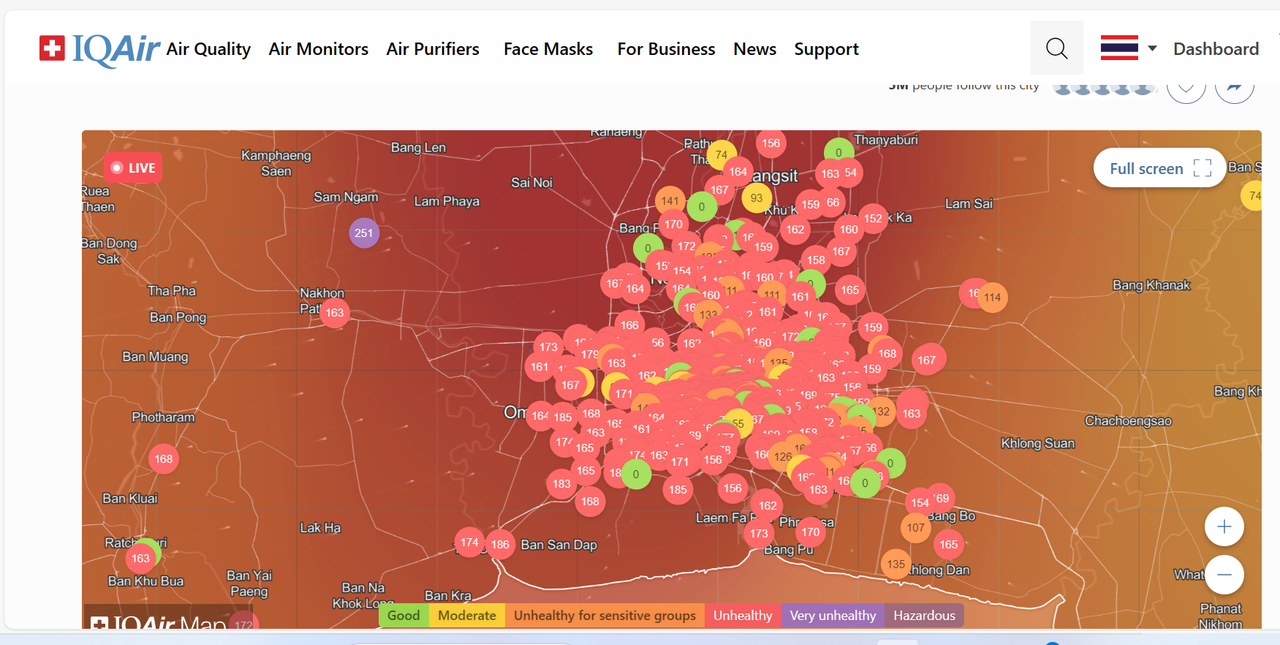This screenshot has width=1280, height=645.
Task: Select the 174 marker near Ban San Dap
Action: [x=469, y=542]
